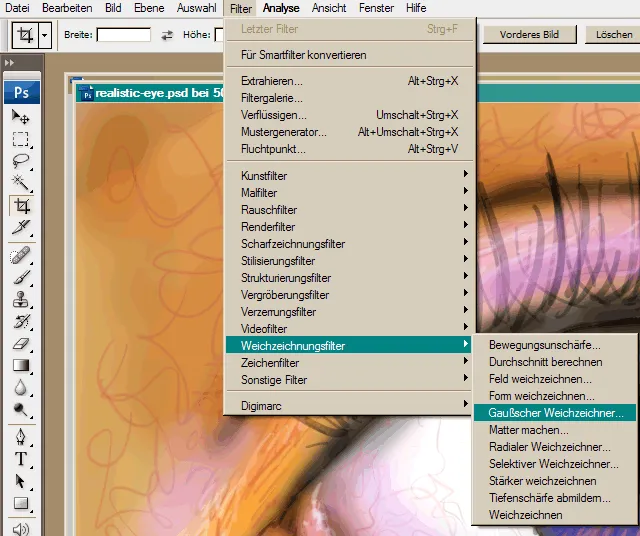Expand the Digimarc submenu
The image size is (640, 536).
350,406
